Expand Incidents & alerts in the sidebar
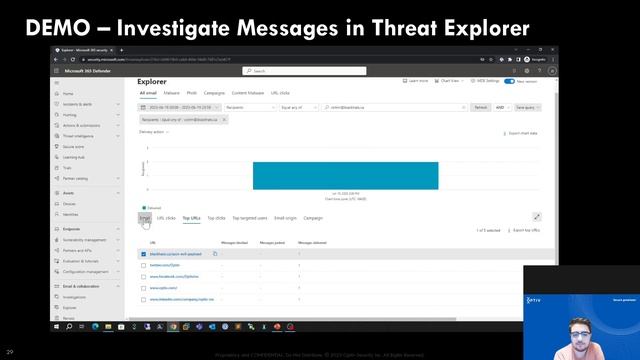640x360 pixels. click(118, 104)
